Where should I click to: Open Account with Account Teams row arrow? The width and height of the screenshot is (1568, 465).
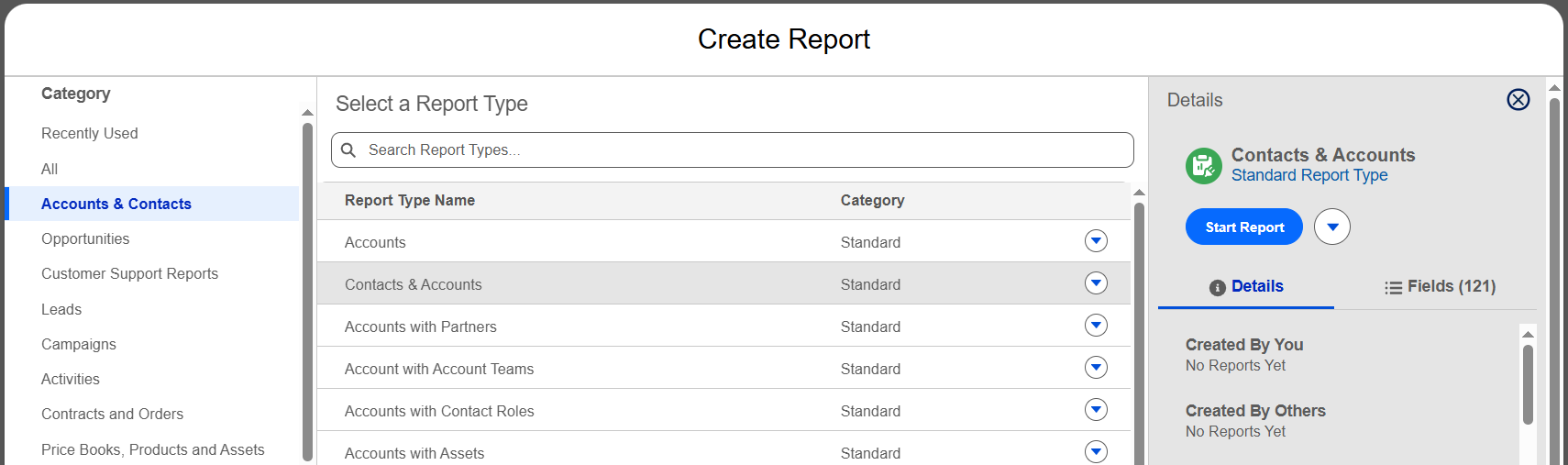click(1096, 368)
